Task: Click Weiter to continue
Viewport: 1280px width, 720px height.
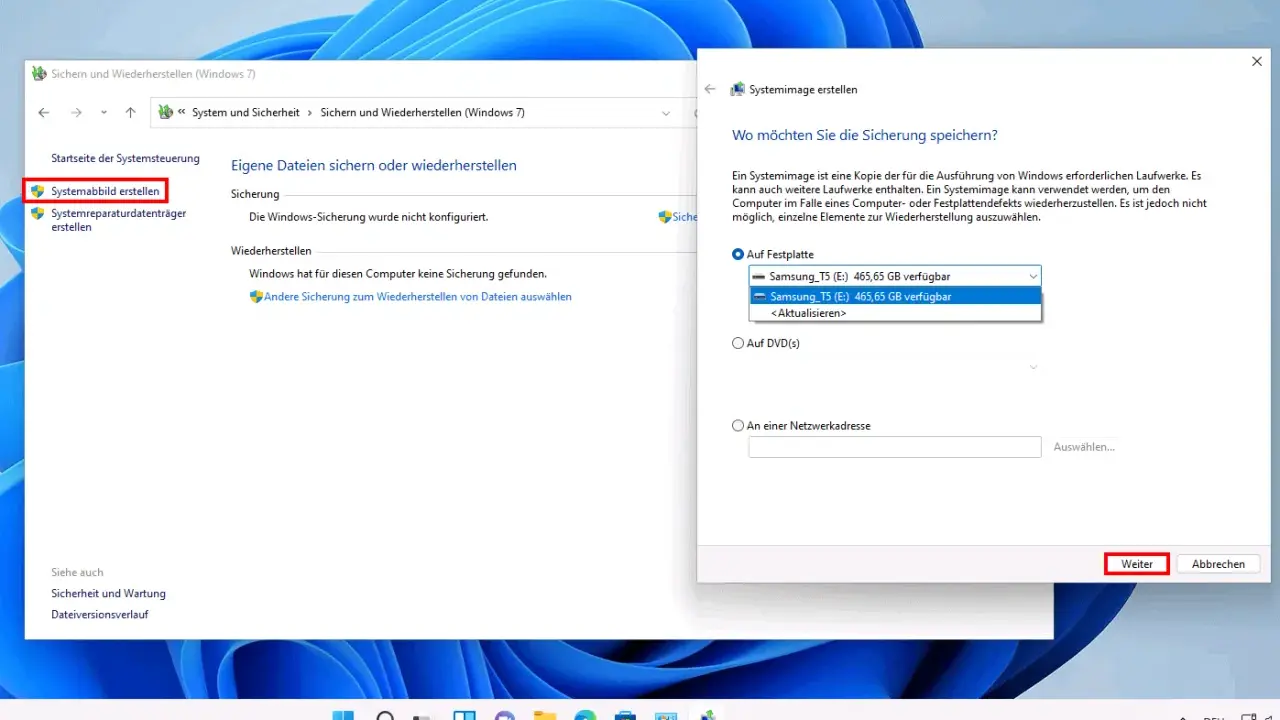Action: [1137, 564]
